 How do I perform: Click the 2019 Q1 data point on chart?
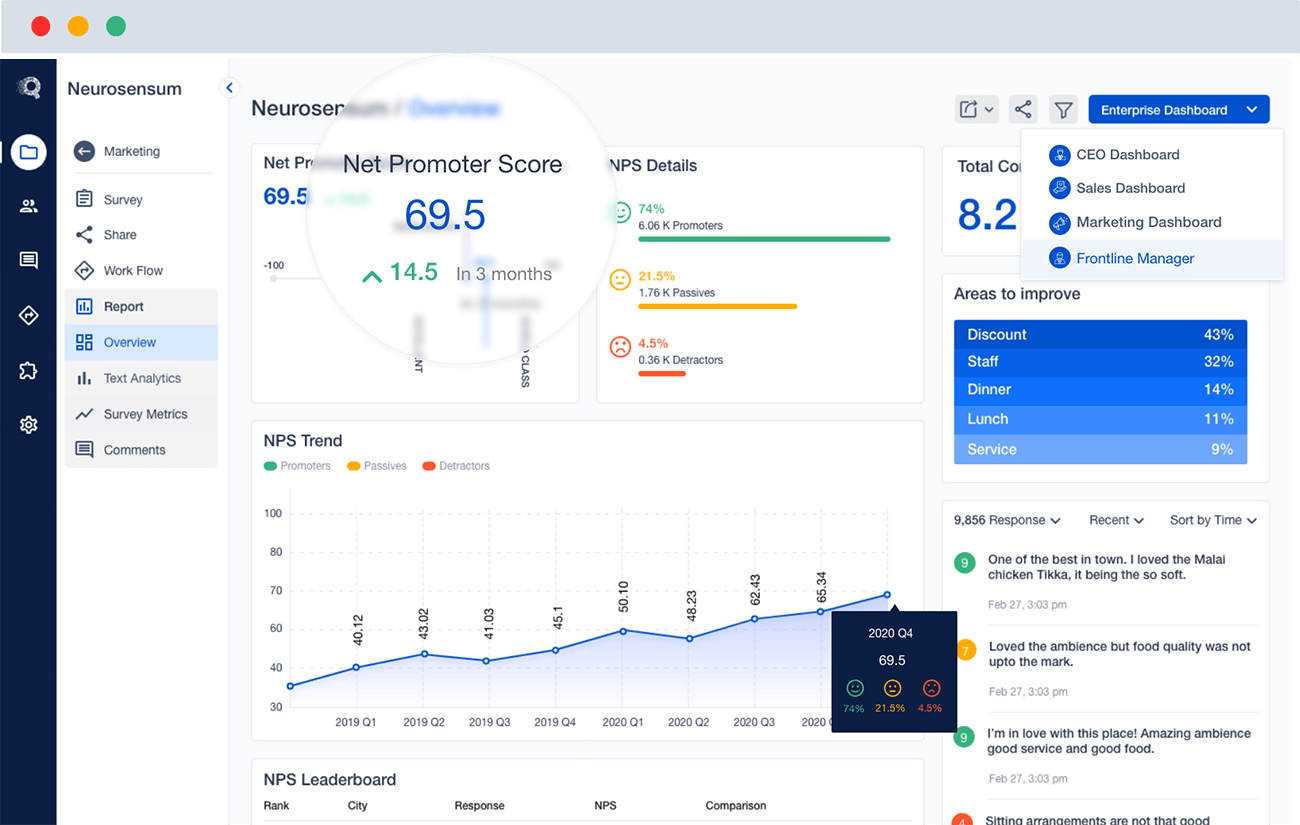(x=356, y=667)
